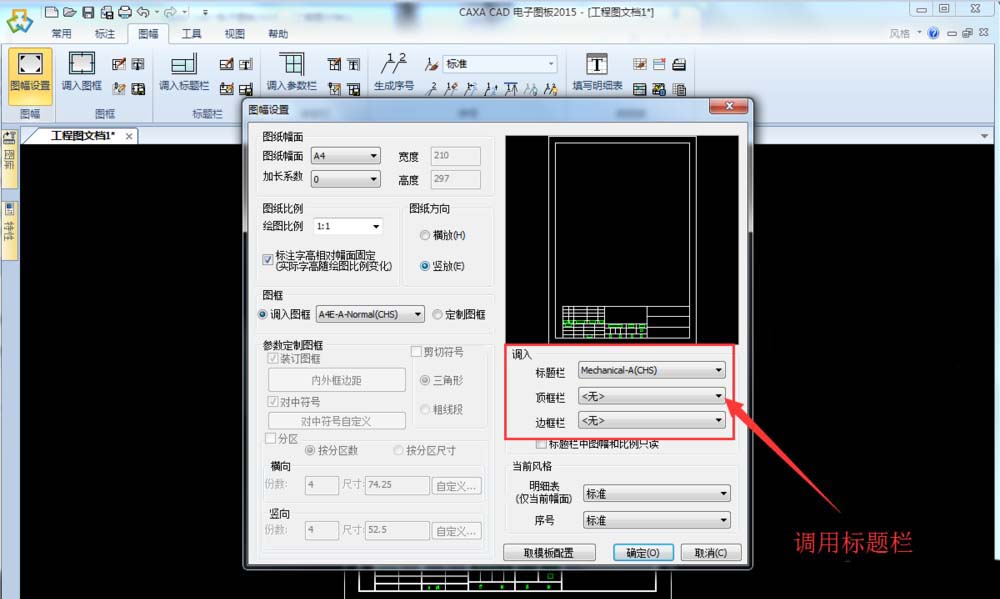Click the 对中符号自定义 button
Image resolution: width=1000 pixels, height=599 pixels.
pos(337,421)
